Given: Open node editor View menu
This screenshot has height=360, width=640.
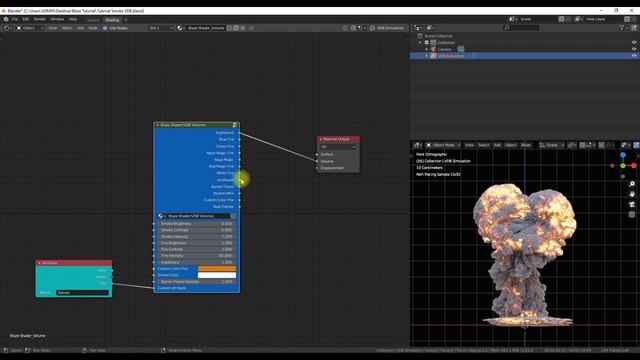Looking at the screenshot, I should [53, 28].
